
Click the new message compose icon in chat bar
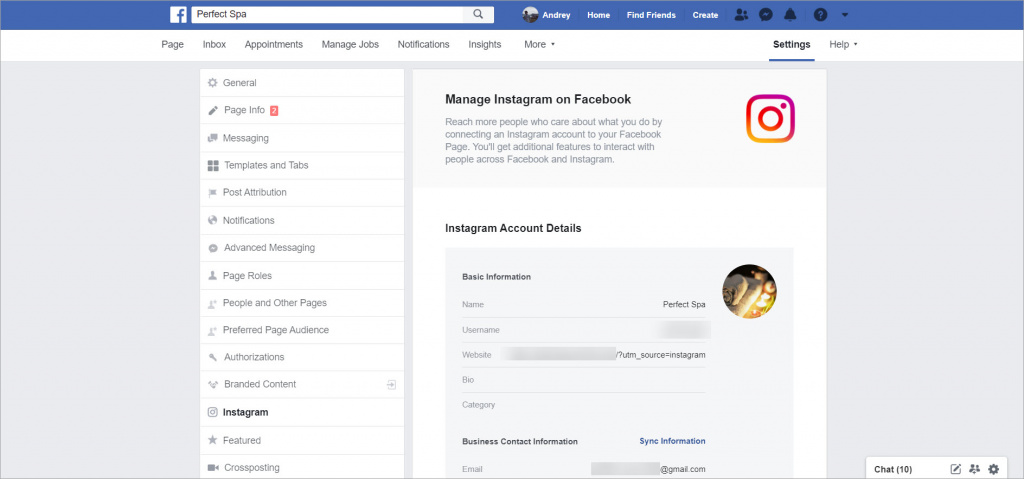click(x=955, y=469)
